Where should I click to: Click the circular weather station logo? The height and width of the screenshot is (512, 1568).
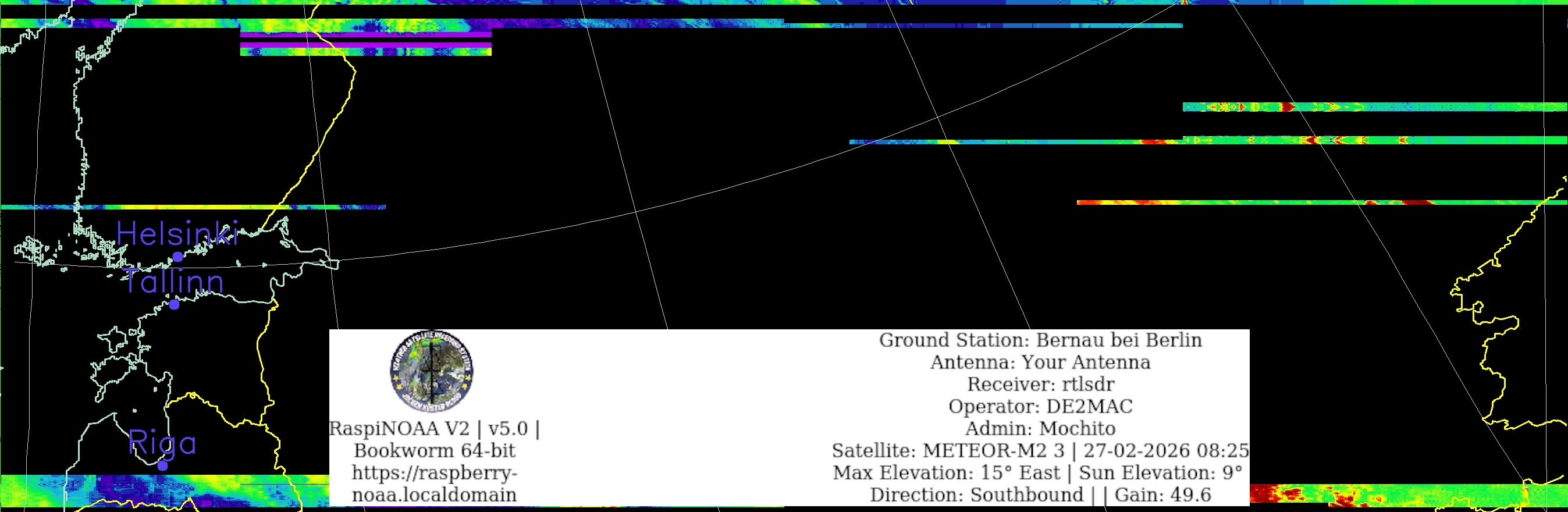pyautogui.click(x=432, y=370)
